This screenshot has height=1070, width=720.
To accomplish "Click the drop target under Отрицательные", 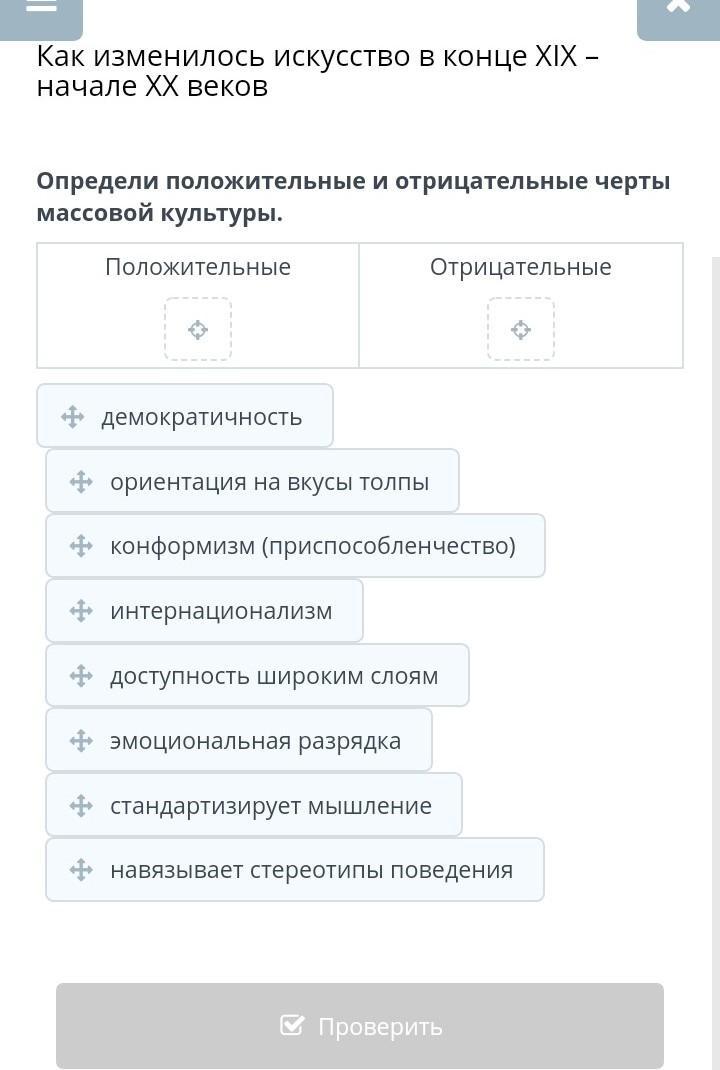I will (x=521, y=329).
